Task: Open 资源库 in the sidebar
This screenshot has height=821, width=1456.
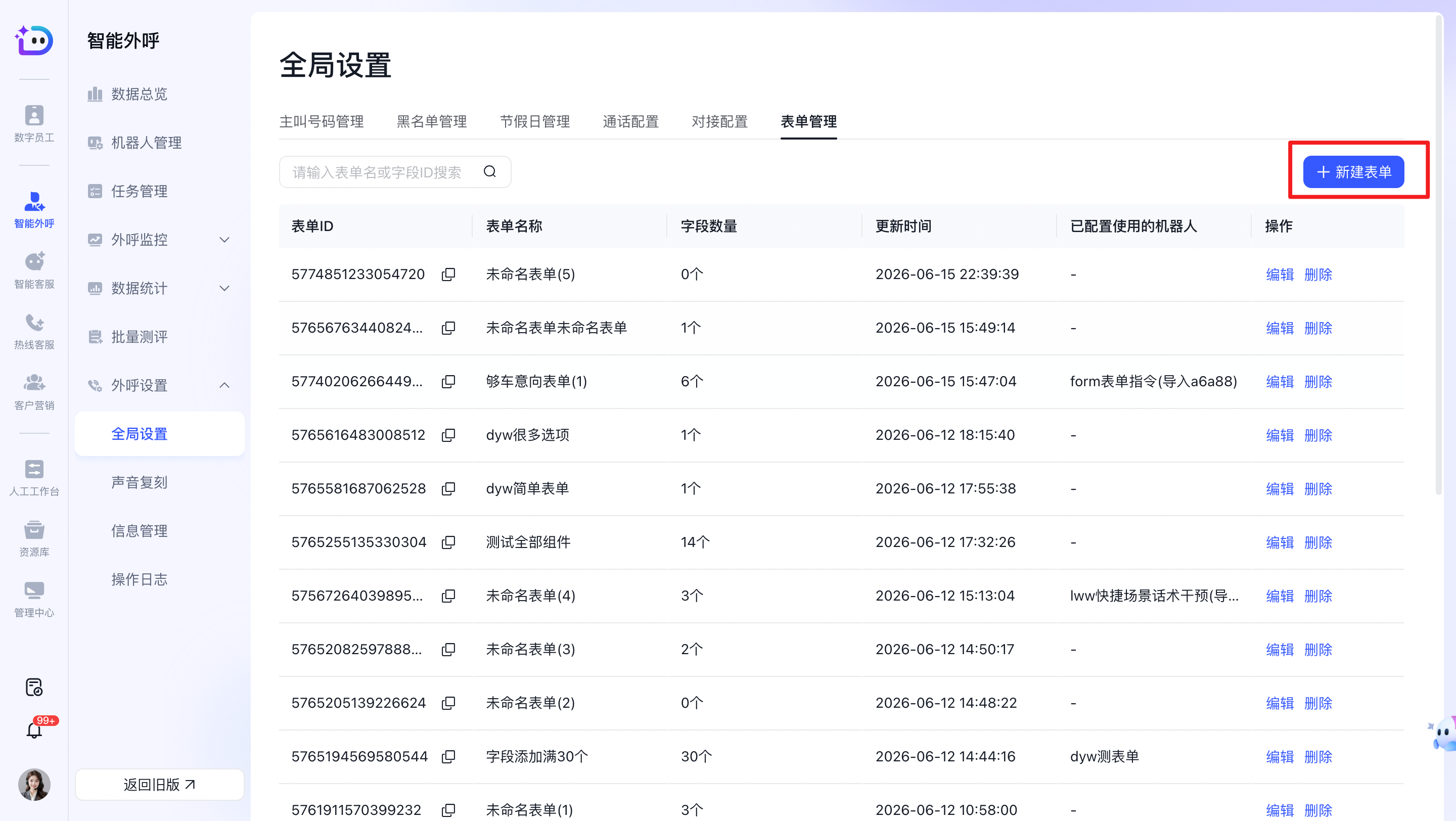Action: [x=34, y=538]
